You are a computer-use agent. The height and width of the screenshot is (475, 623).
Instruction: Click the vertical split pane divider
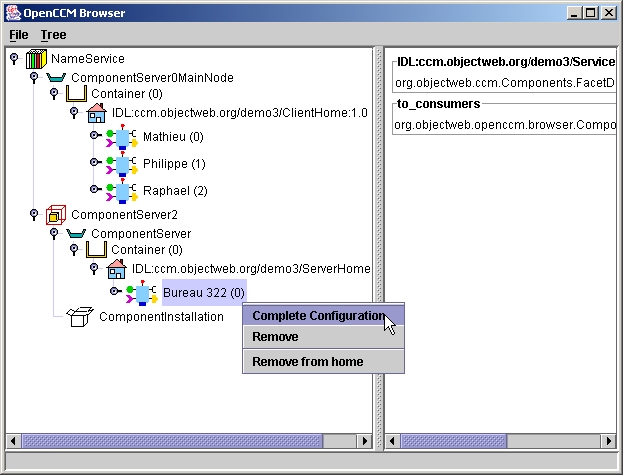point(379,248)
